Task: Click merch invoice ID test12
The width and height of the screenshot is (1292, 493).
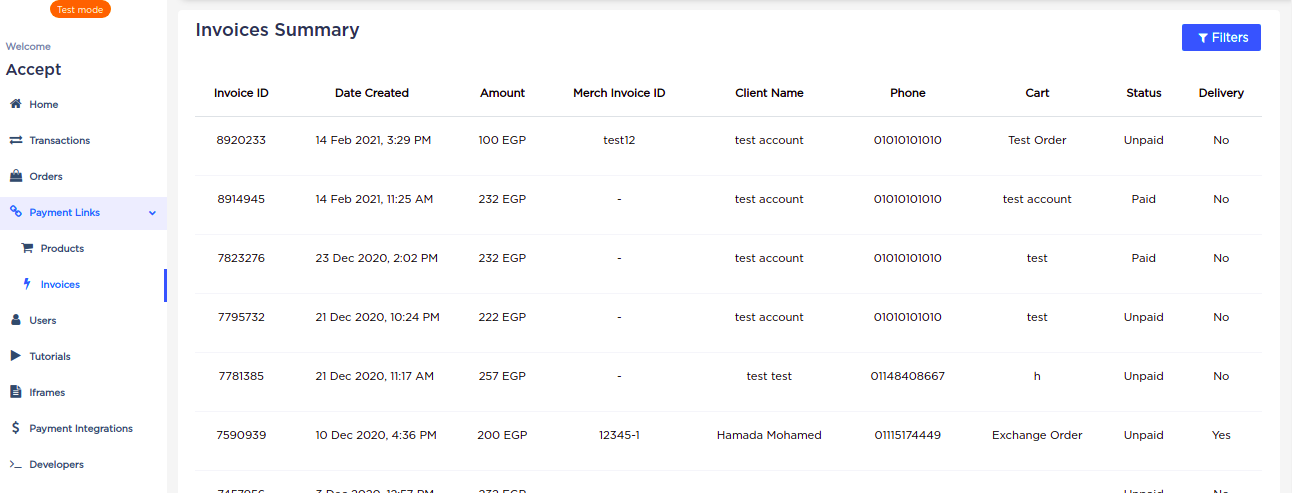Action: 619,140
